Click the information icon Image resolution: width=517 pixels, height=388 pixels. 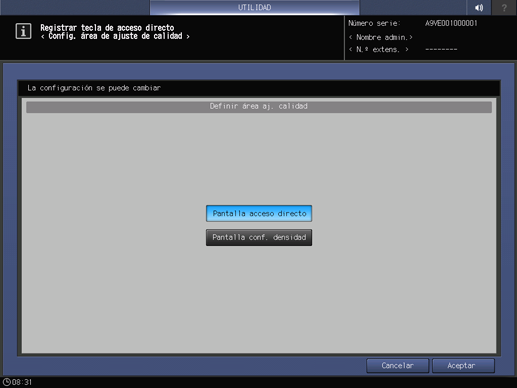[x=23, y=31]
